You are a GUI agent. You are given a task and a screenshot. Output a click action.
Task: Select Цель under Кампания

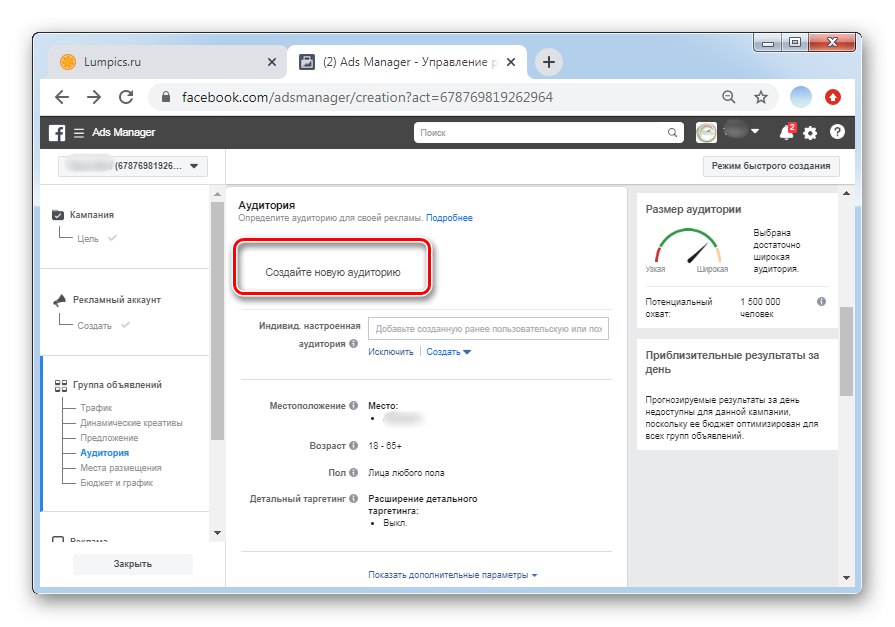pyautogui.click(x=88, y=239)
